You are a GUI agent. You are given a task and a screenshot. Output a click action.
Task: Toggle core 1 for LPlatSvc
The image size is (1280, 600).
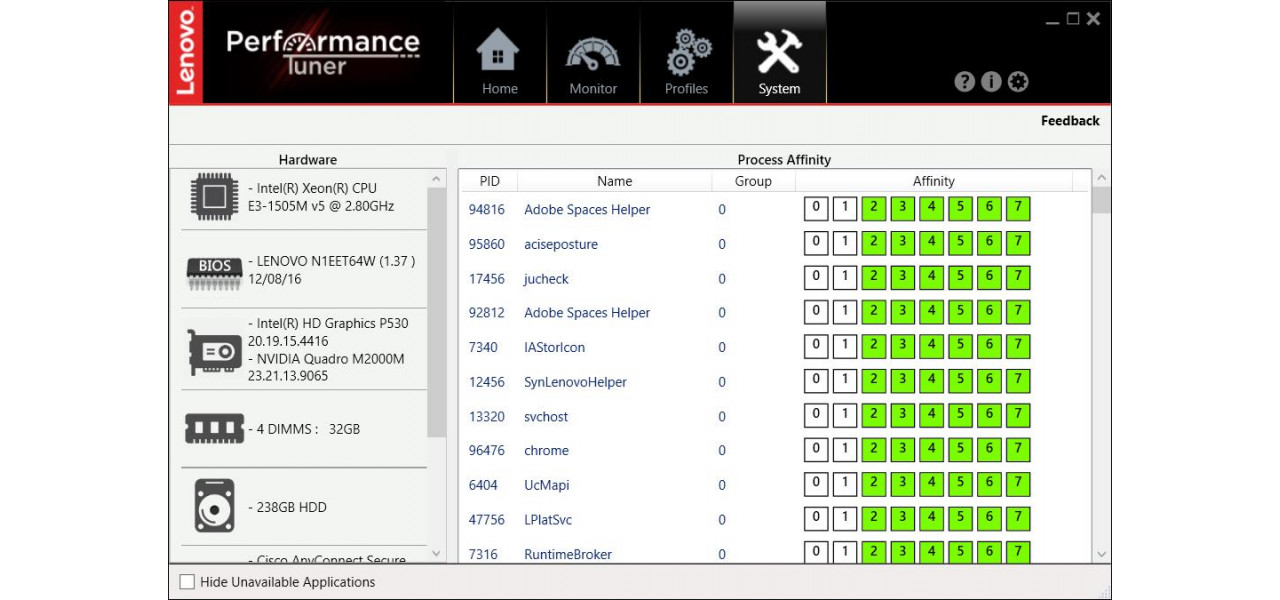click(x=845, y=519)
